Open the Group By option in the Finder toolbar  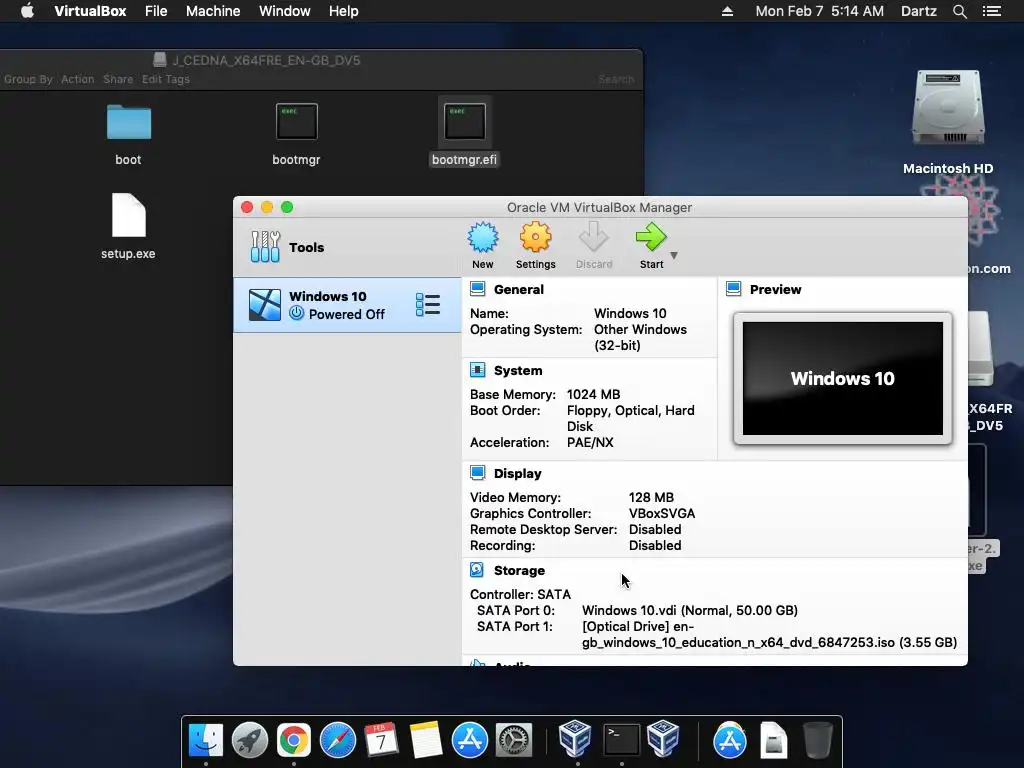click(x=28, y=79)
